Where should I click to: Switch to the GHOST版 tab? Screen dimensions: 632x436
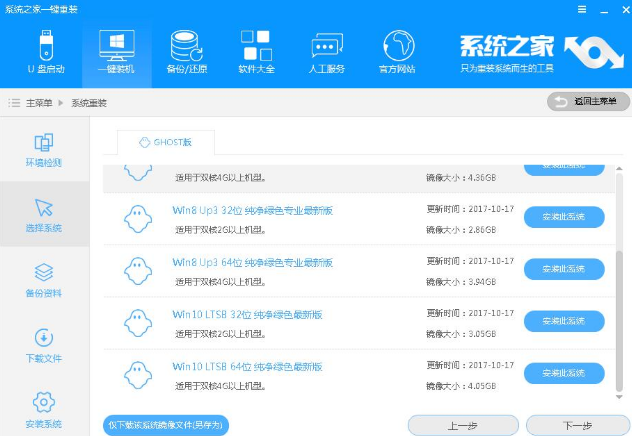tap(166, 142)
